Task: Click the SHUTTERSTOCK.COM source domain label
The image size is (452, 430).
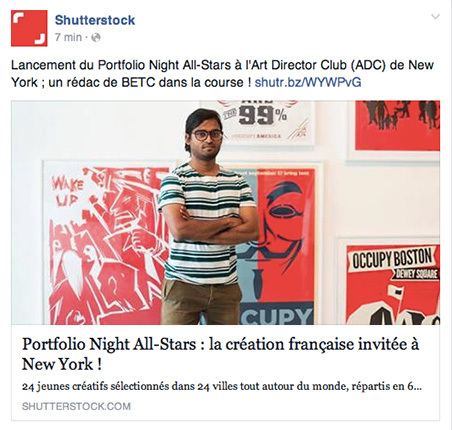Action: coord(76,406)
